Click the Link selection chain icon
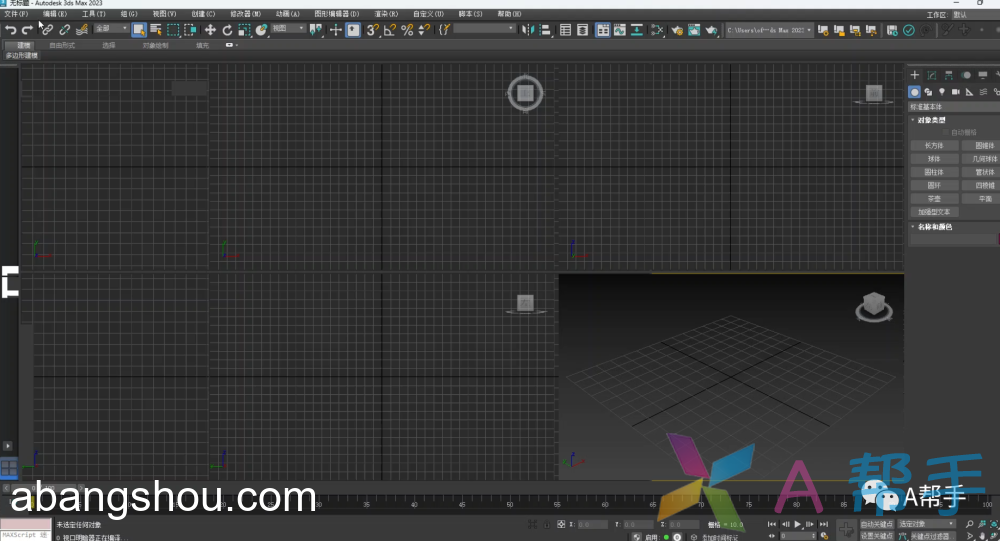The height and width of the screenshot is (541, 1000). coord(47,30)
